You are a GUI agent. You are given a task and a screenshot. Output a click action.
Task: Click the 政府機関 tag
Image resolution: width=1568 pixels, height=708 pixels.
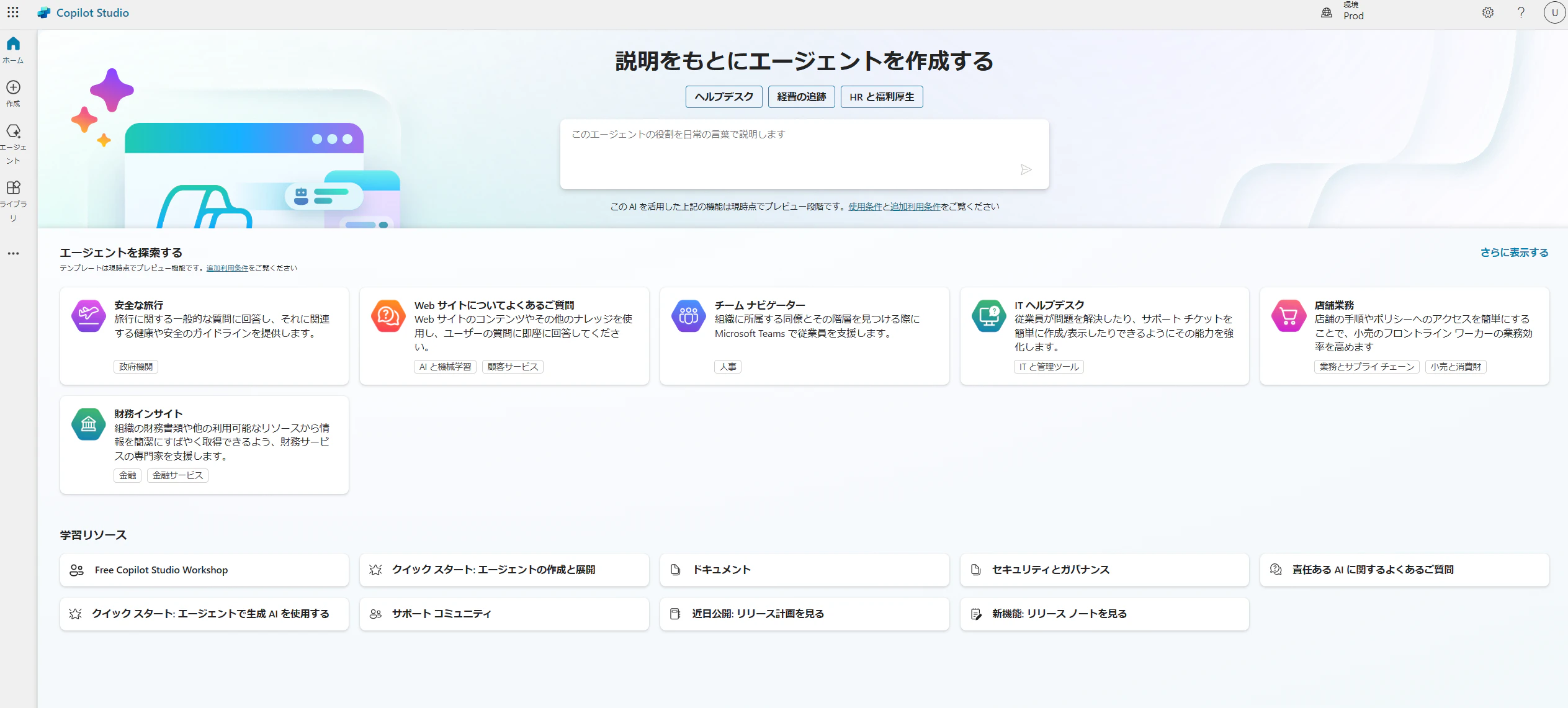(136, 367)
